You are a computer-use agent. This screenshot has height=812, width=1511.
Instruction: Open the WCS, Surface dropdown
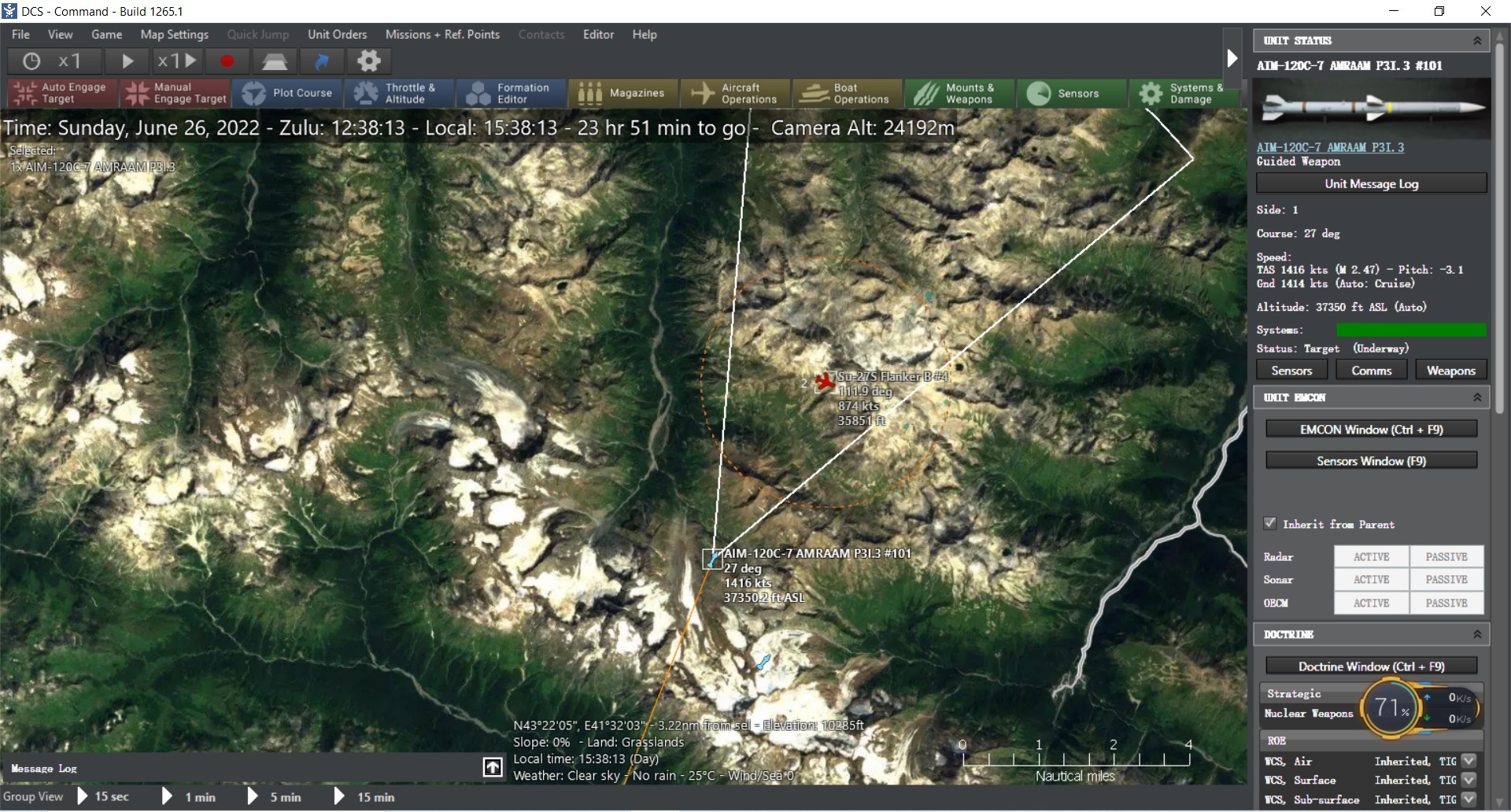[1469, 780]
